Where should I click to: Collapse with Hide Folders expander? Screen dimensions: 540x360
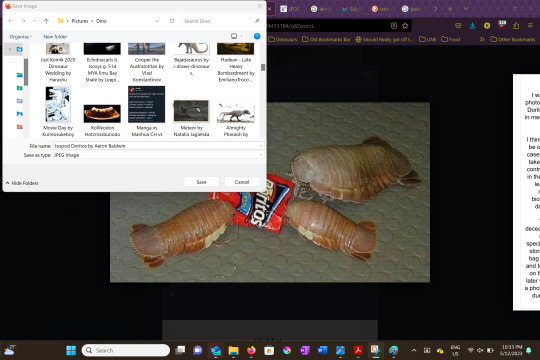click(22, 183)
